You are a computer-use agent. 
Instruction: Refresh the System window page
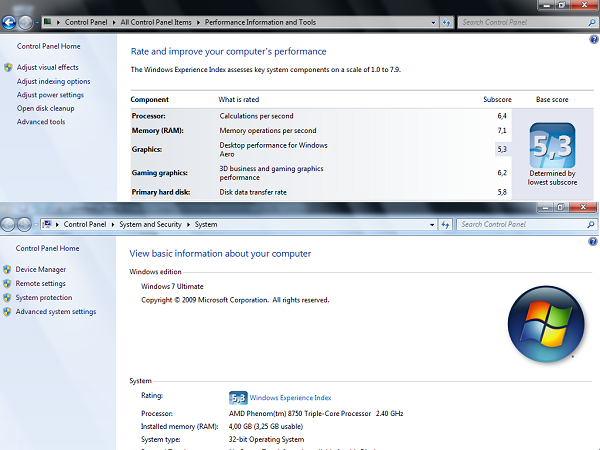click(445, 225)
